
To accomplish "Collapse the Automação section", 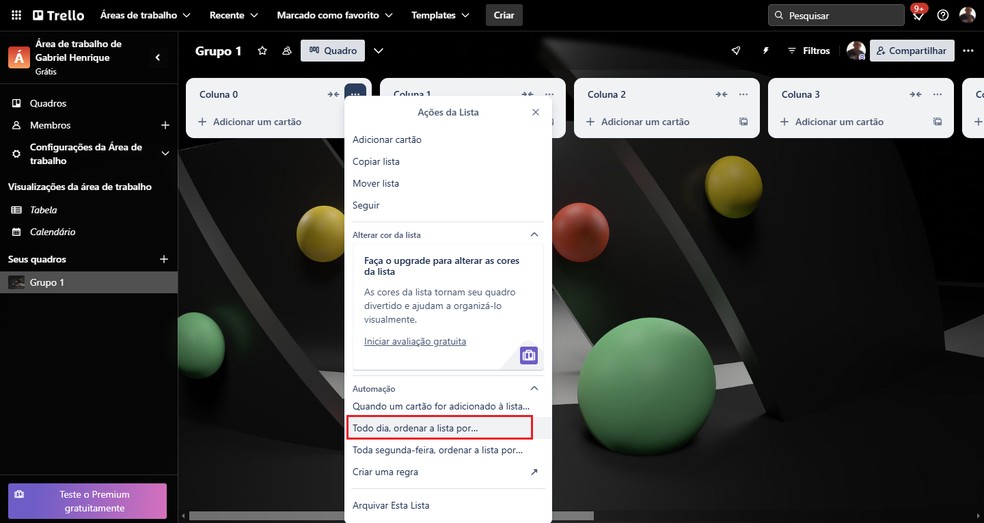I will (534, 388).
